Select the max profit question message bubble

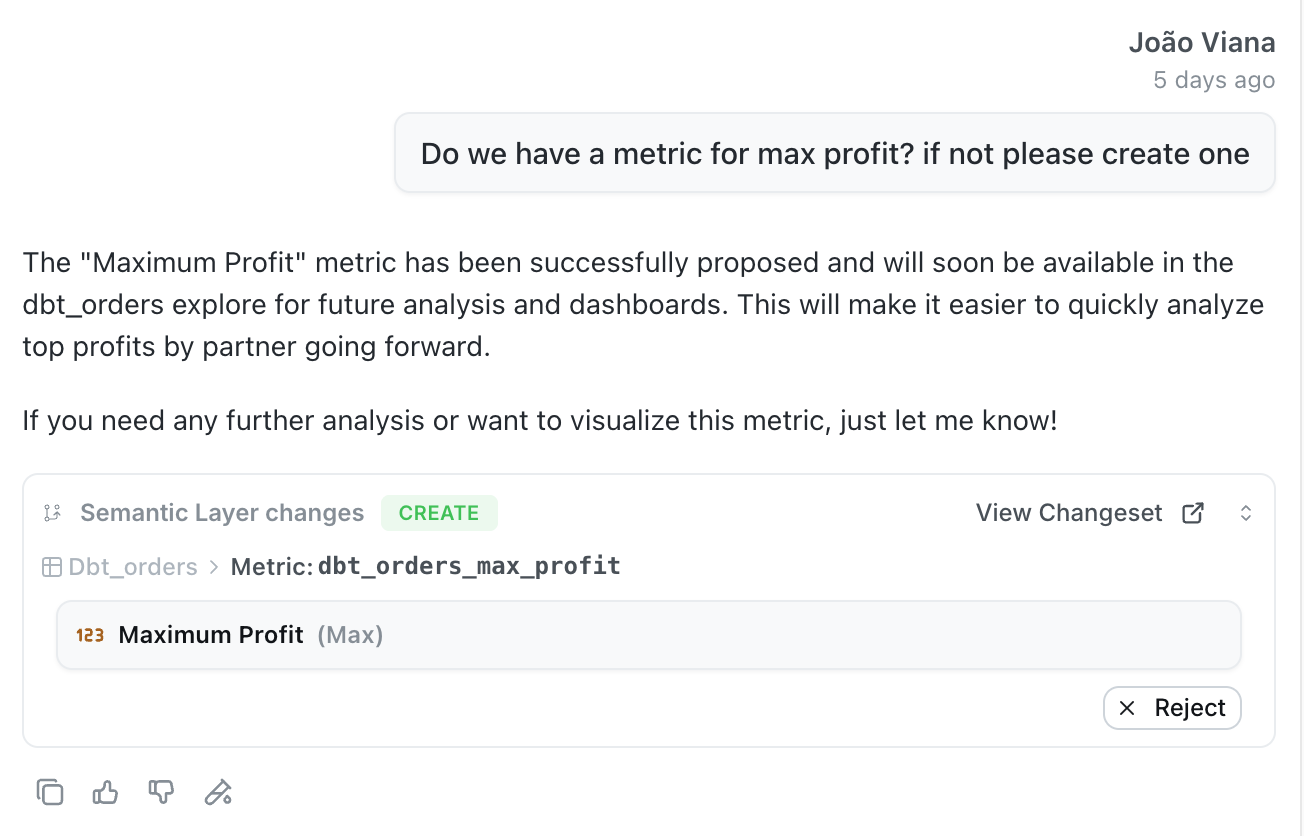tap(835, 153)
